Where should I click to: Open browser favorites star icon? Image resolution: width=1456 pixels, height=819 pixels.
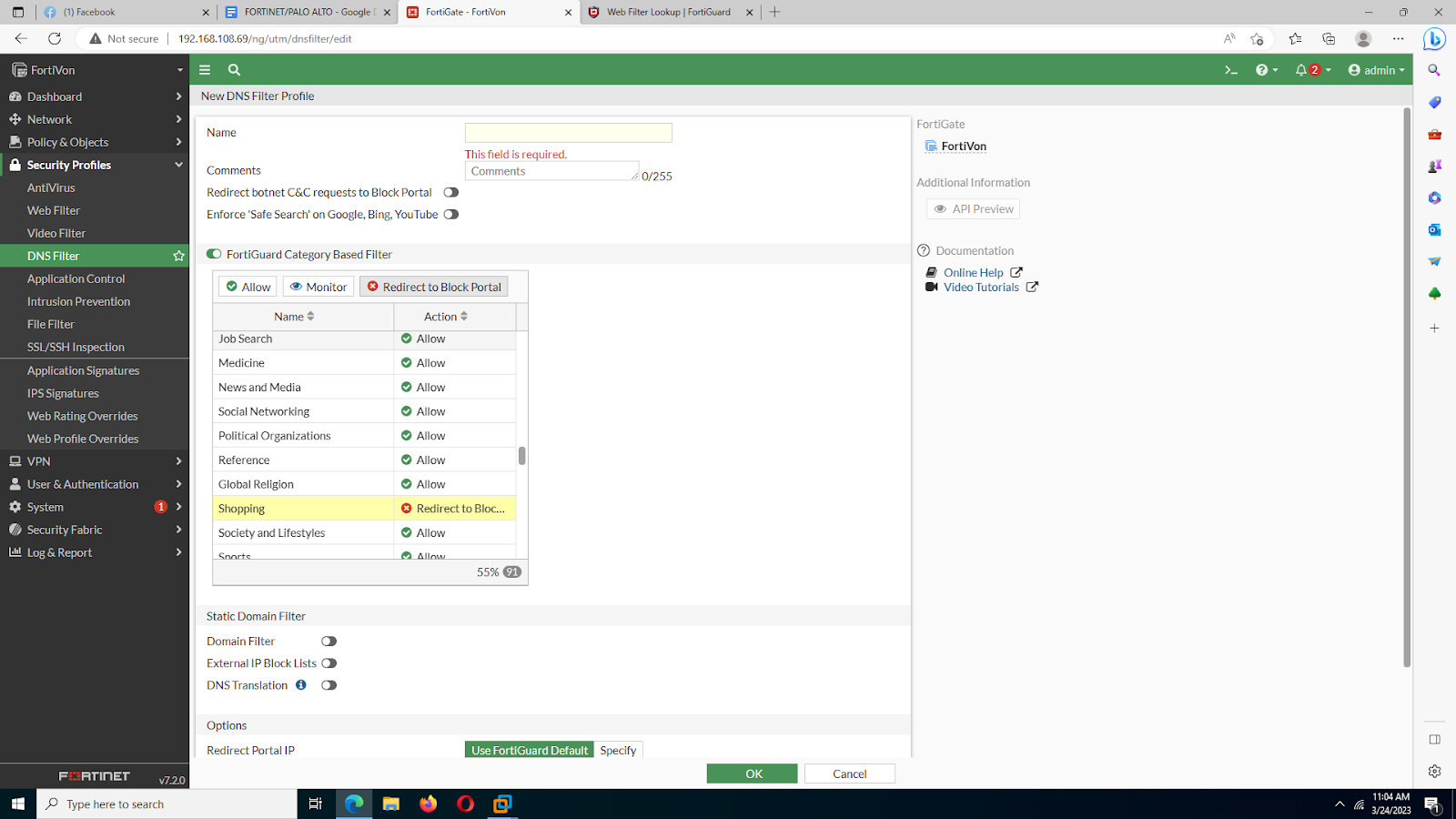(x=1295, y=38)
